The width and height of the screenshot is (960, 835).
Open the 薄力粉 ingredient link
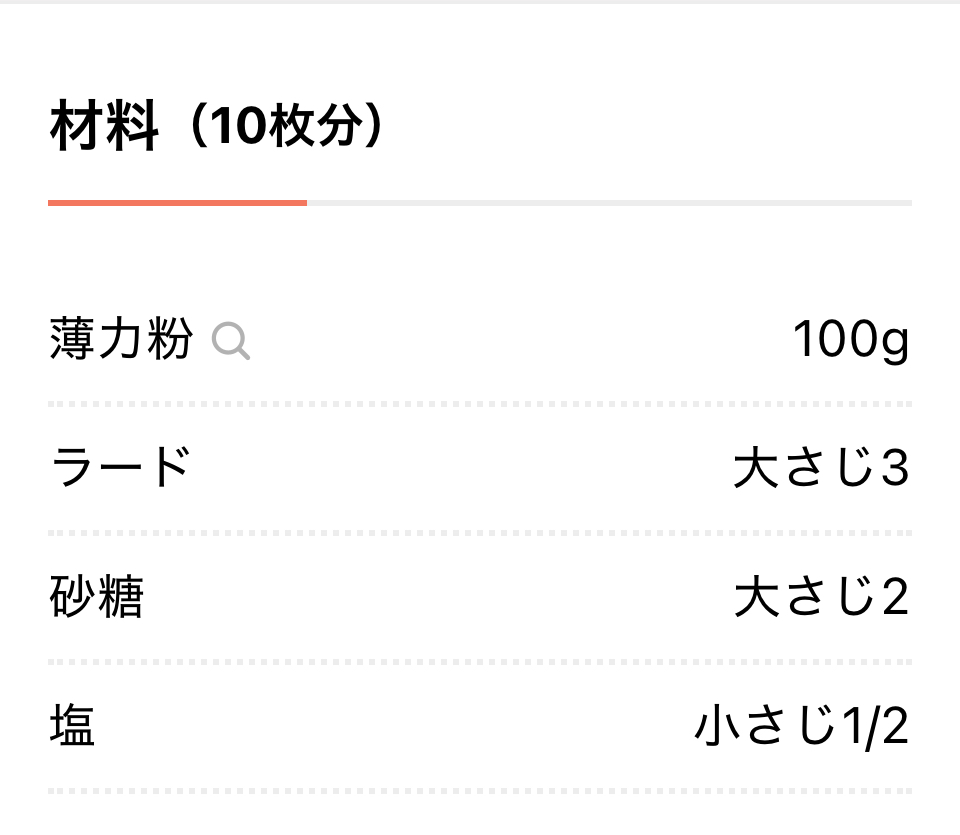tap(121, 339)
